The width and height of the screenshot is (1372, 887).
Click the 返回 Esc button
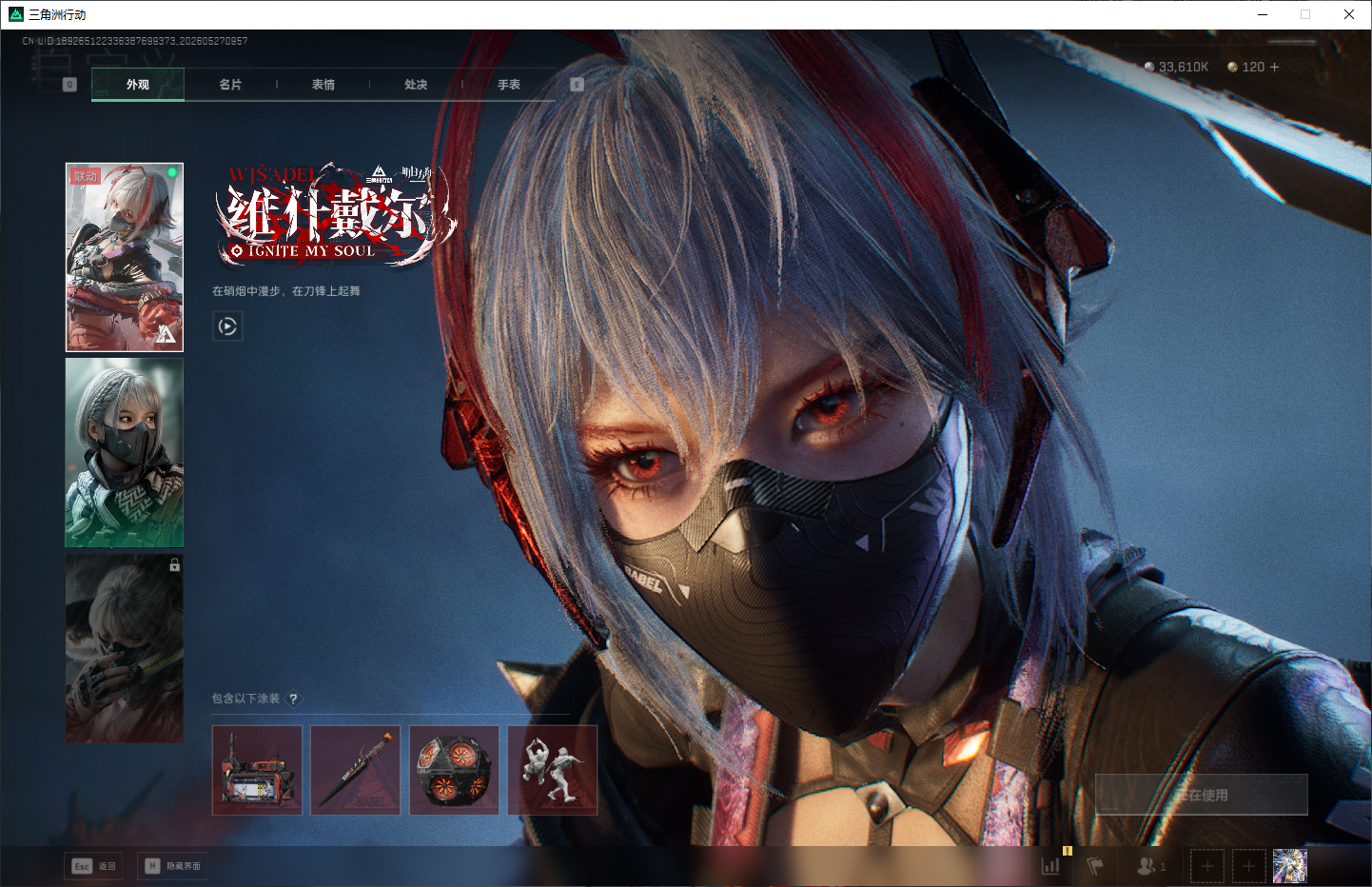coord(94,866)
